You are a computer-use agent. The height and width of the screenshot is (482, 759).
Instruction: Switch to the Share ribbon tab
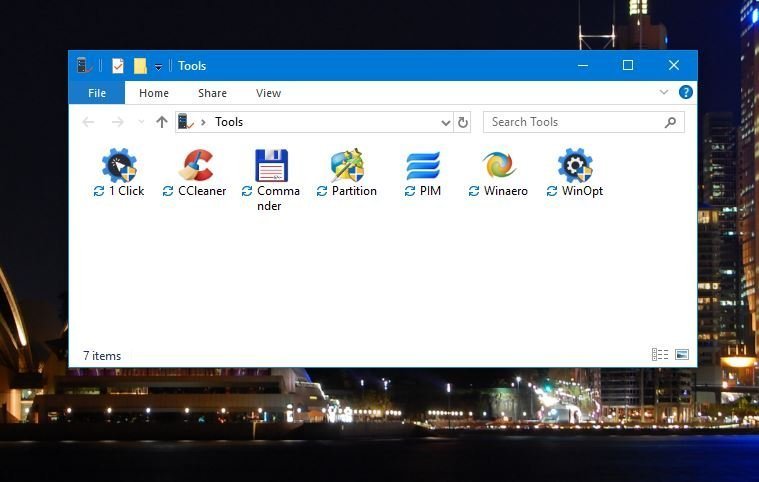coord(212,93)
